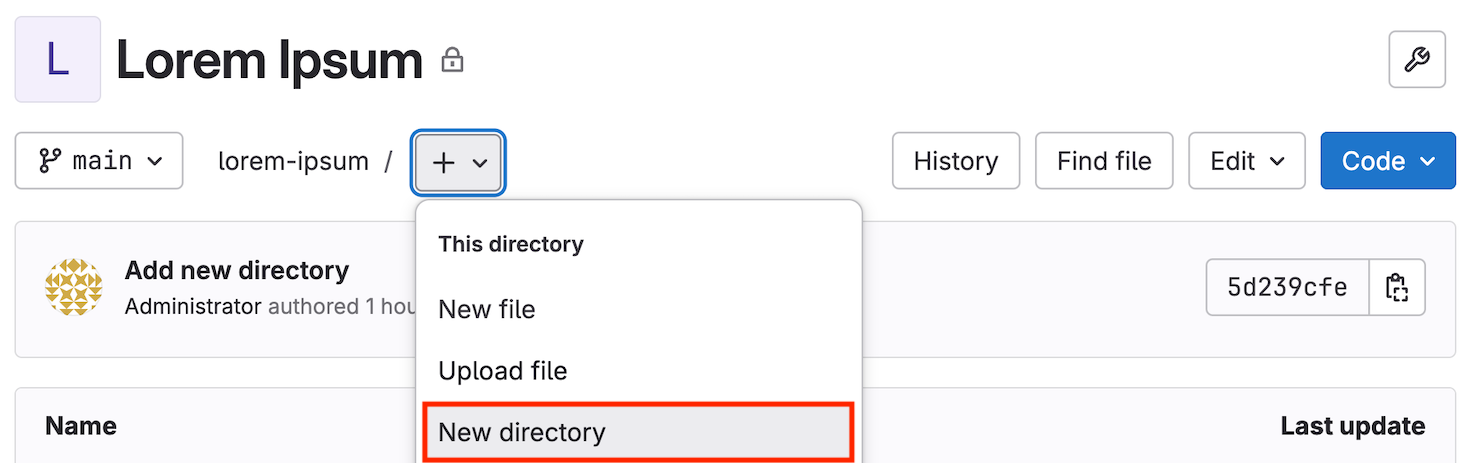Click the History button

click(x=955, y=161)
